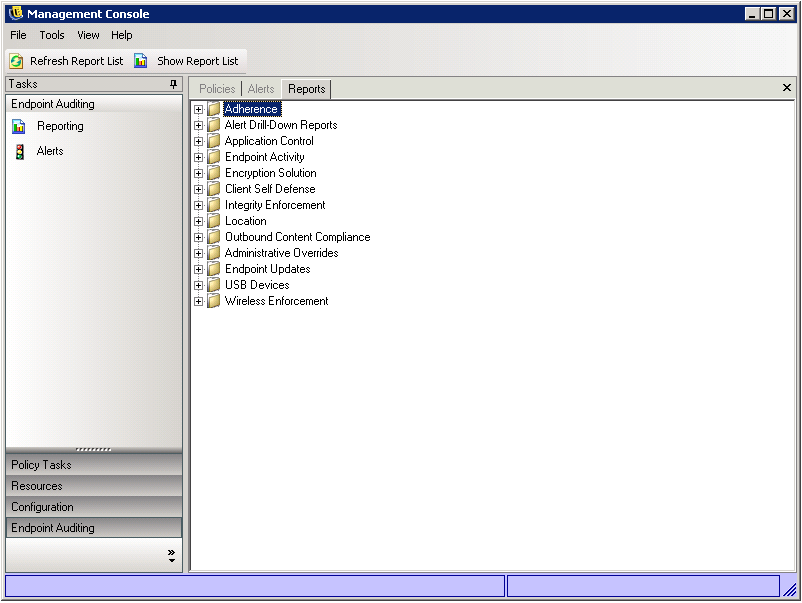Select the Adherence report category

(x=251, y=109)
